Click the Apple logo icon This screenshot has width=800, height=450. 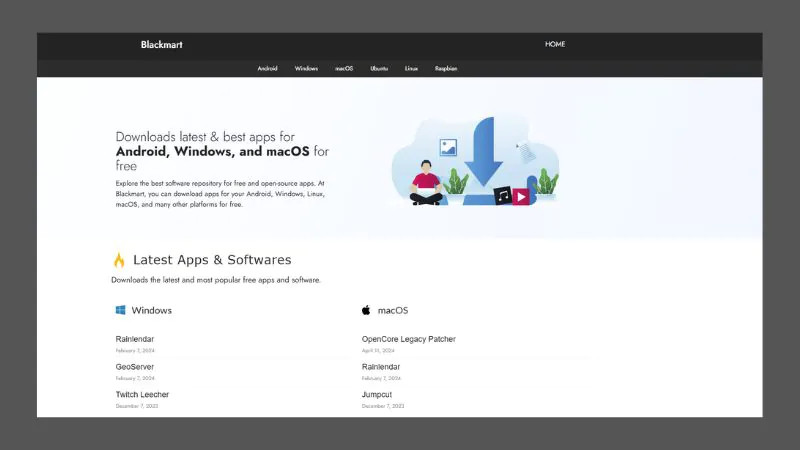pyautogui.click(x=366, y=310)
